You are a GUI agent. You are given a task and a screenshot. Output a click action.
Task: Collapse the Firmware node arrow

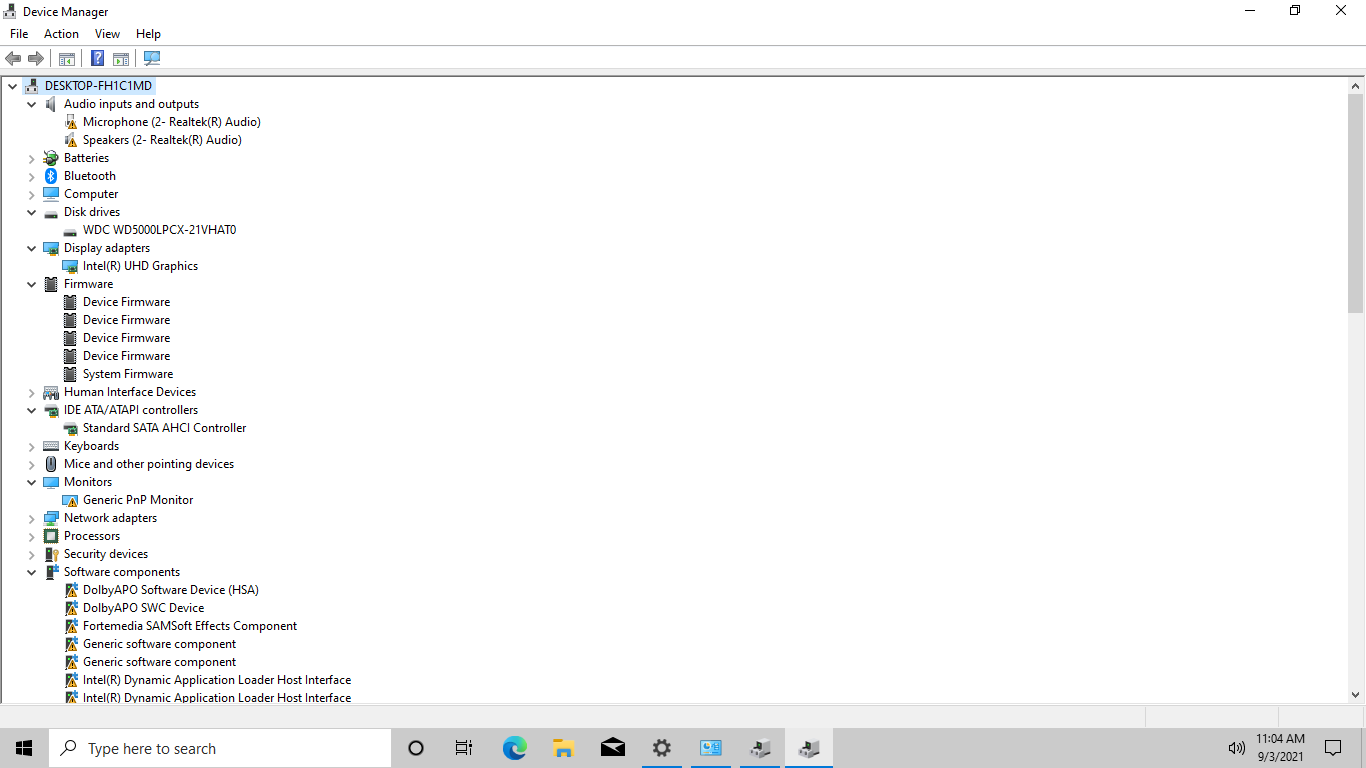32,284
